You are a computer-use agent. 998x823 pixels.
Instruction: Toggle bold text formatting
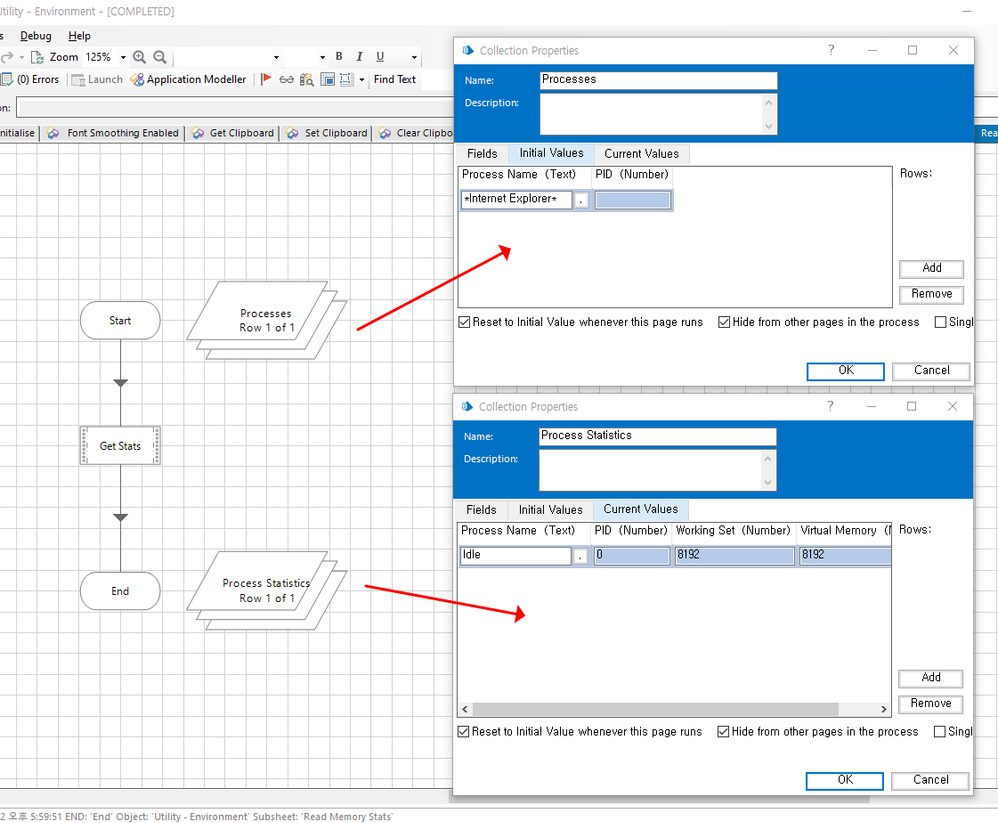coord(339,57)
